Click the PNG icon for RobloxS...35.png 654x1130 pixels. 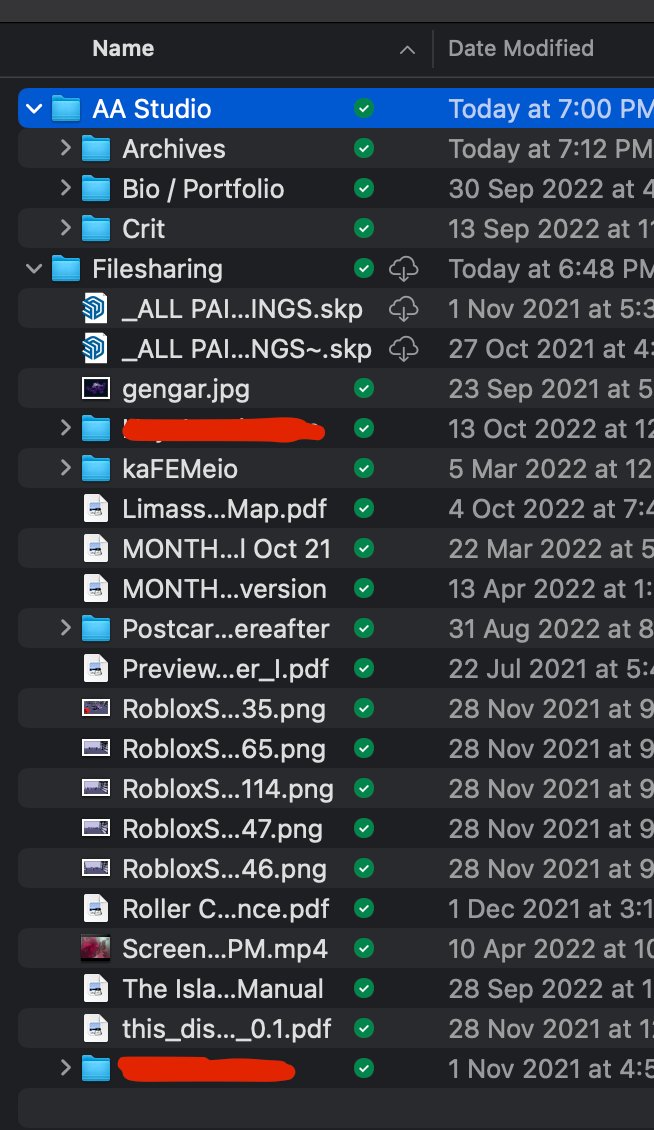click(95, 708)
